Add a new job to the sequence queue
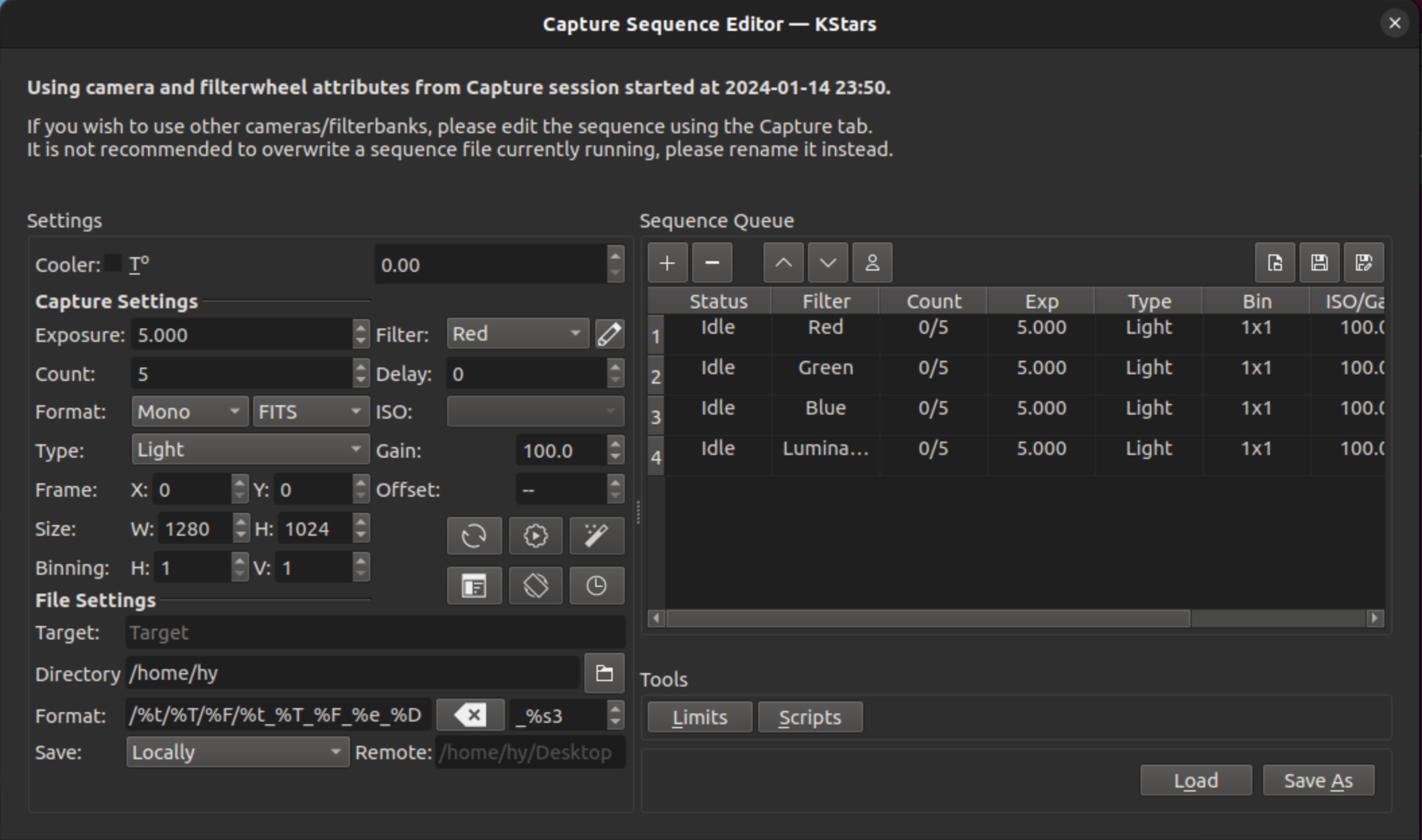This screenshot has width=1422, height=840. click(667, 262)
